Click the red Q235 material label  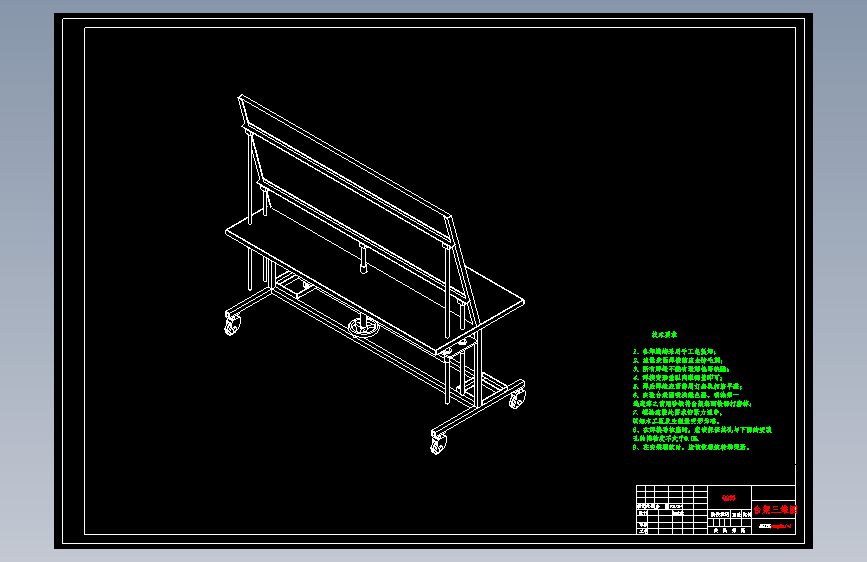[729, 498]
